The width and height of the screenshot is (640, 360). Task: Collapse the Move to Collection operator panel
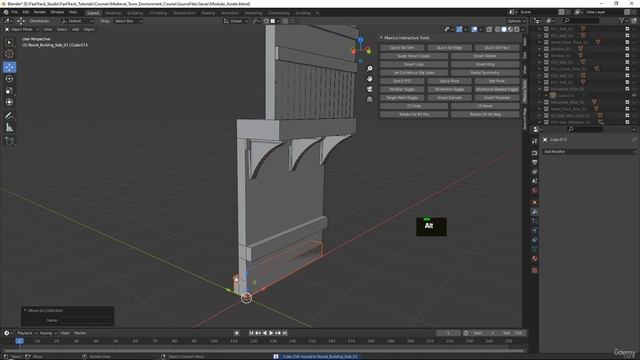[x=25, y=311]
